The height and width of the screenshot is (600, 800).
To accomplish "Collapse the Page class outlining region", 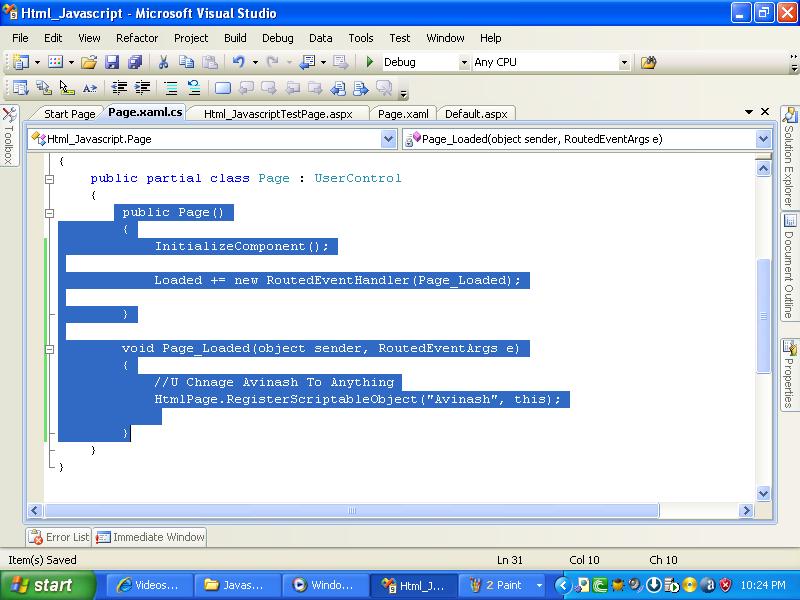I will 49,179.
